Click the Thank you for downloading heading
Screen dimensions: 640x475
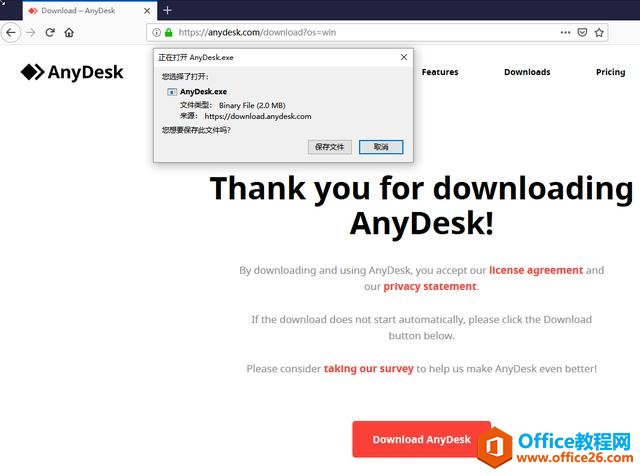point(421,206)
